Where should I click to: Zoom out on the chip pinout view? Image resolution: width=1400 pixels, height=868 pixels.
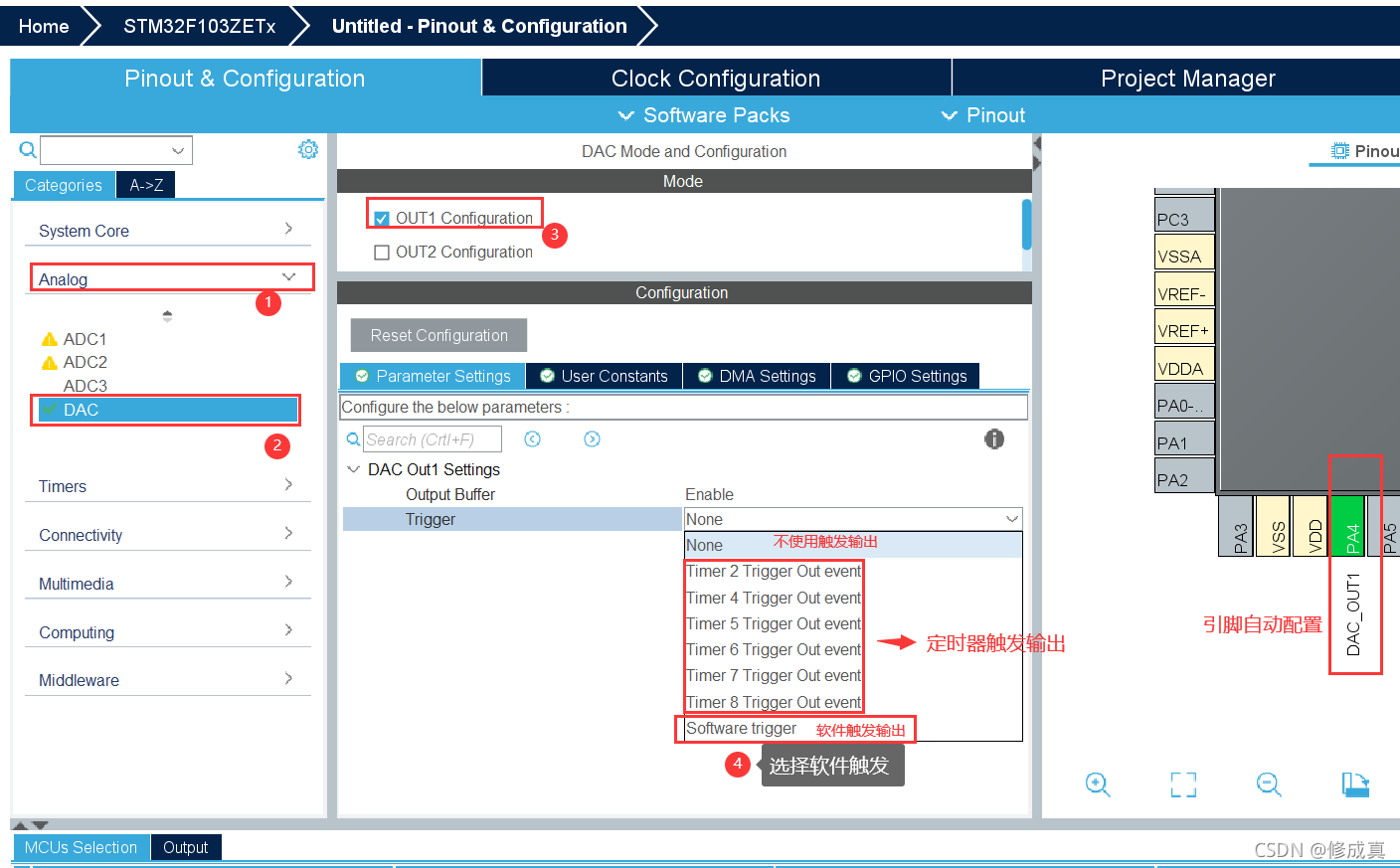tap(1269, 784)
